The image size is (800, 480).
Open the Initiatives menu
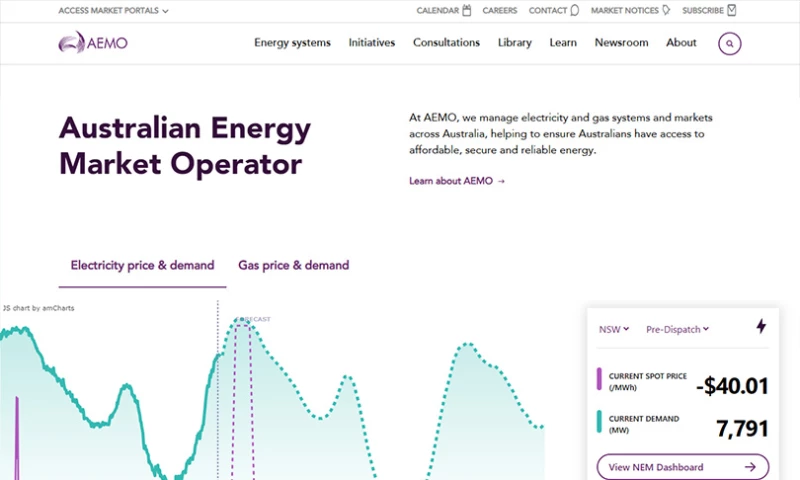pos(372,43)
